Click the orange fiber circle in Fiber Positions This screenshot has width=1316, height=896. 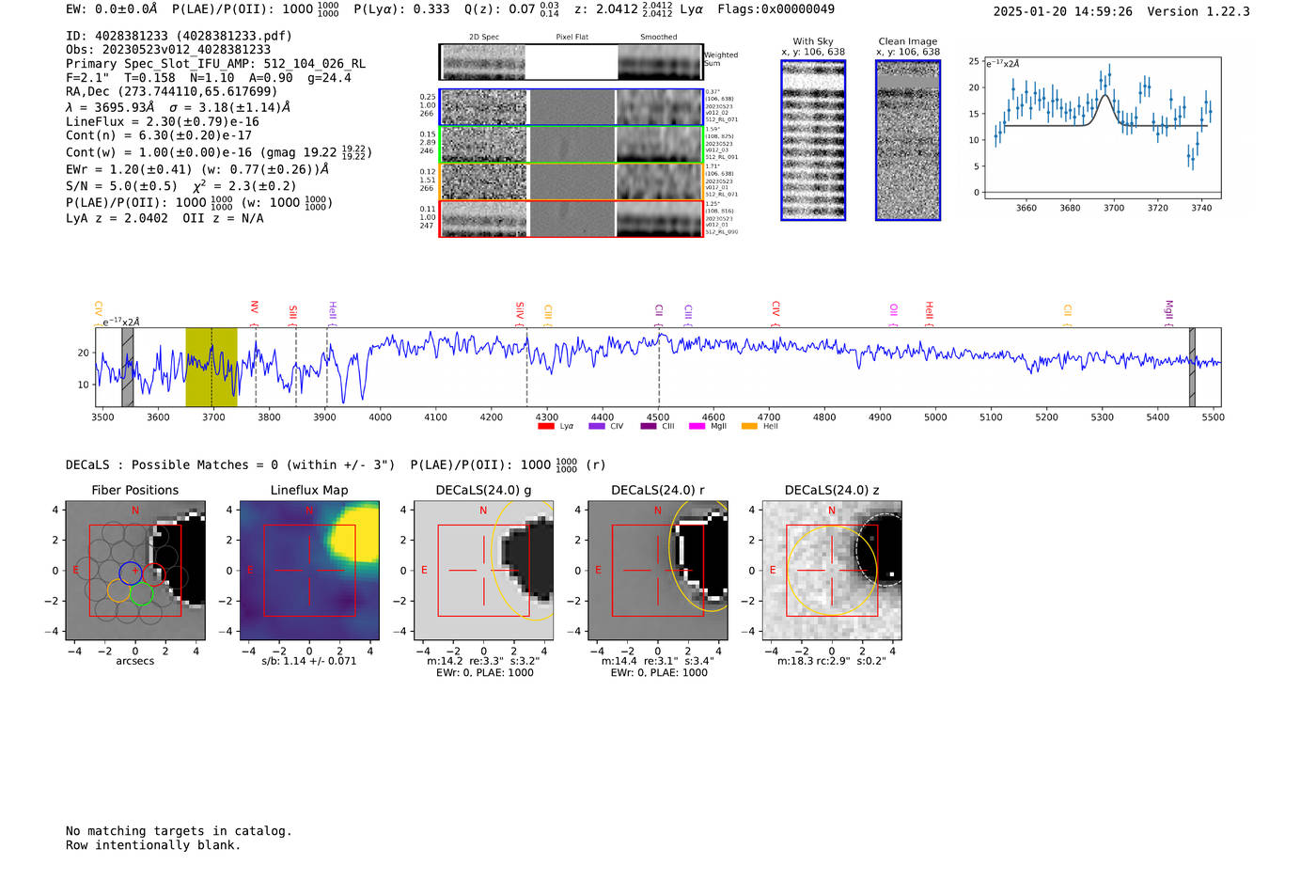pyautogui.click(x=118, y=590)
